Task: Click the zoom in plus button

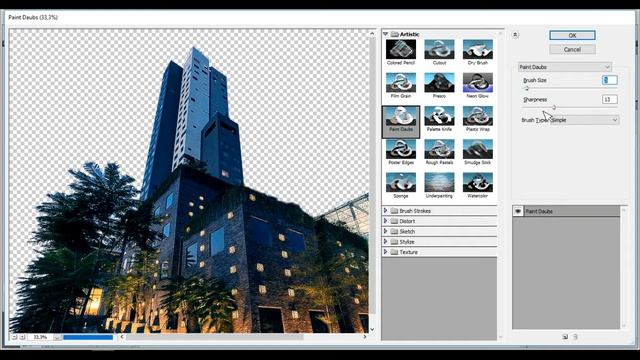Action: tap(22, 337)
